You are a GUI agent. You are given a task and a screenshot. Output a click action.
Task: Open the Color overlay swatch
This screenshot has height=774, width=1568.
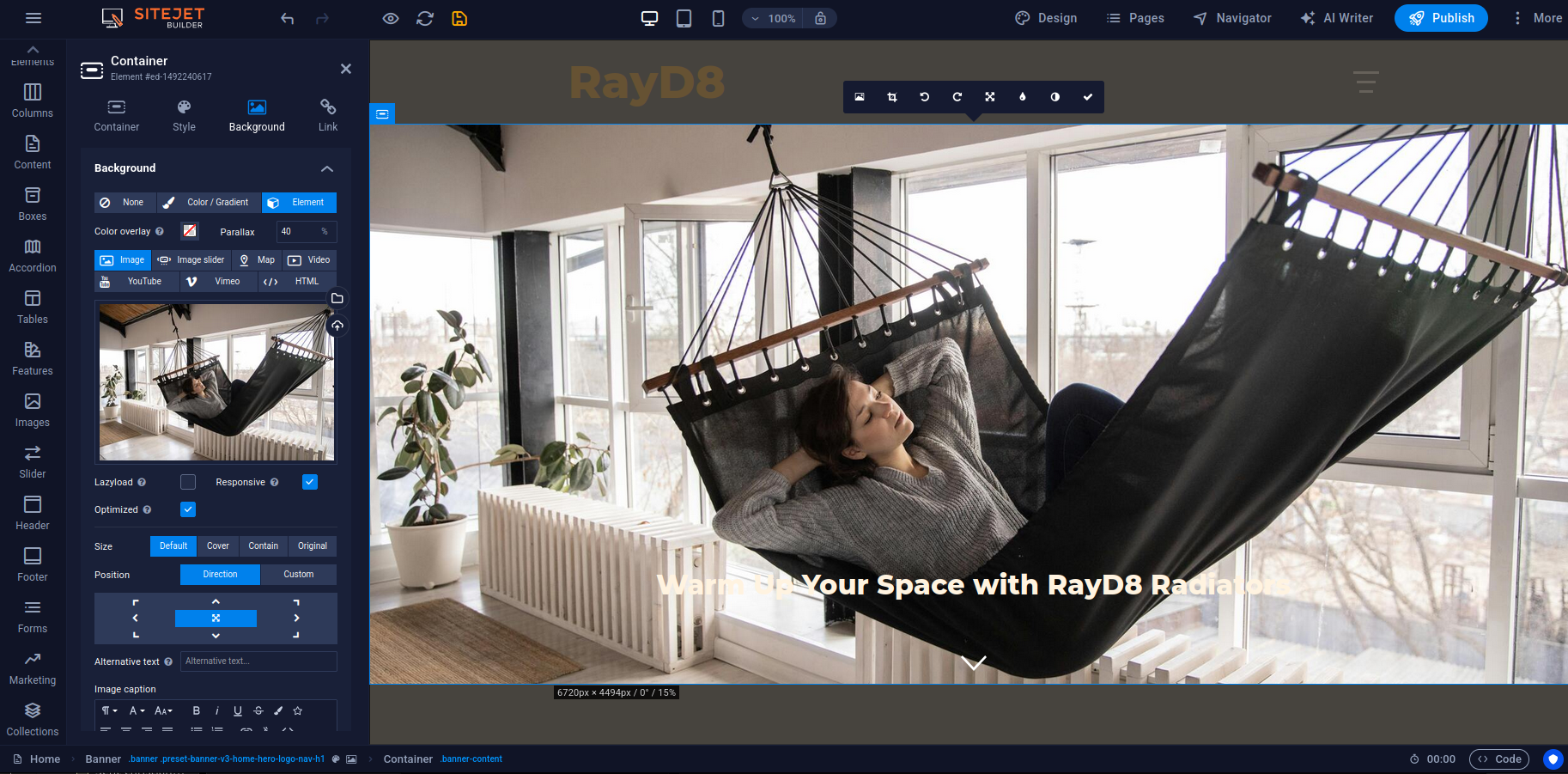coord(190,231)
